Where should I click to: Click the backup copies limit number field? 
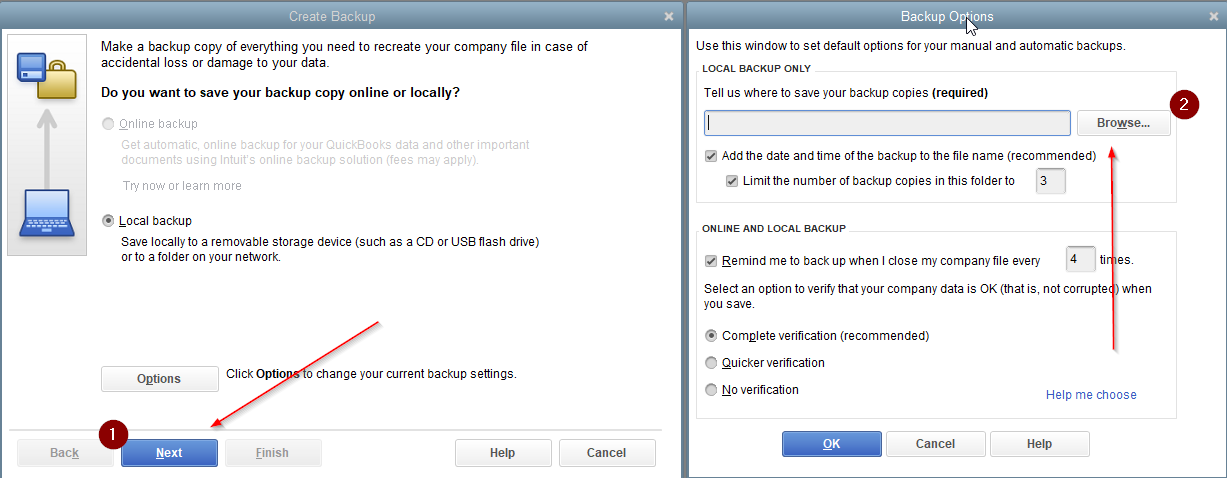[1050, 181]
